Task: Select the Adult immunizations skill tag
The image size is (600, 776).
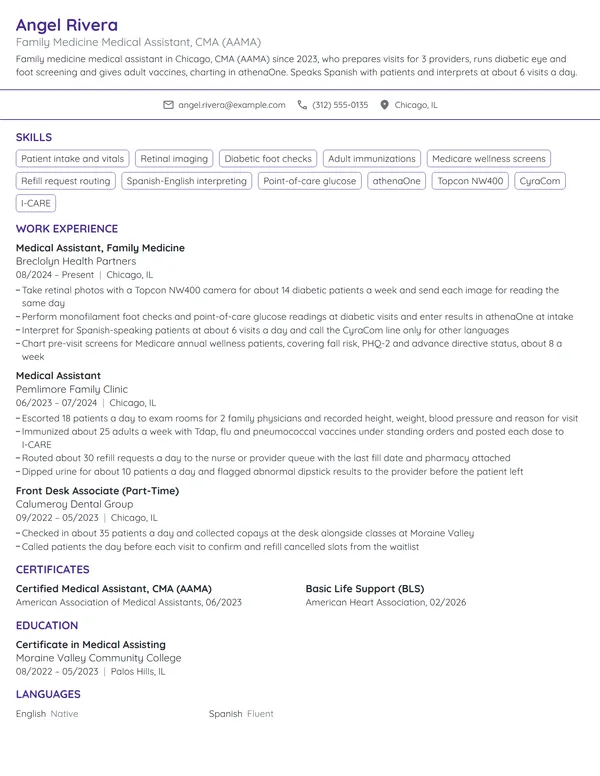Action: coord(372,158)
